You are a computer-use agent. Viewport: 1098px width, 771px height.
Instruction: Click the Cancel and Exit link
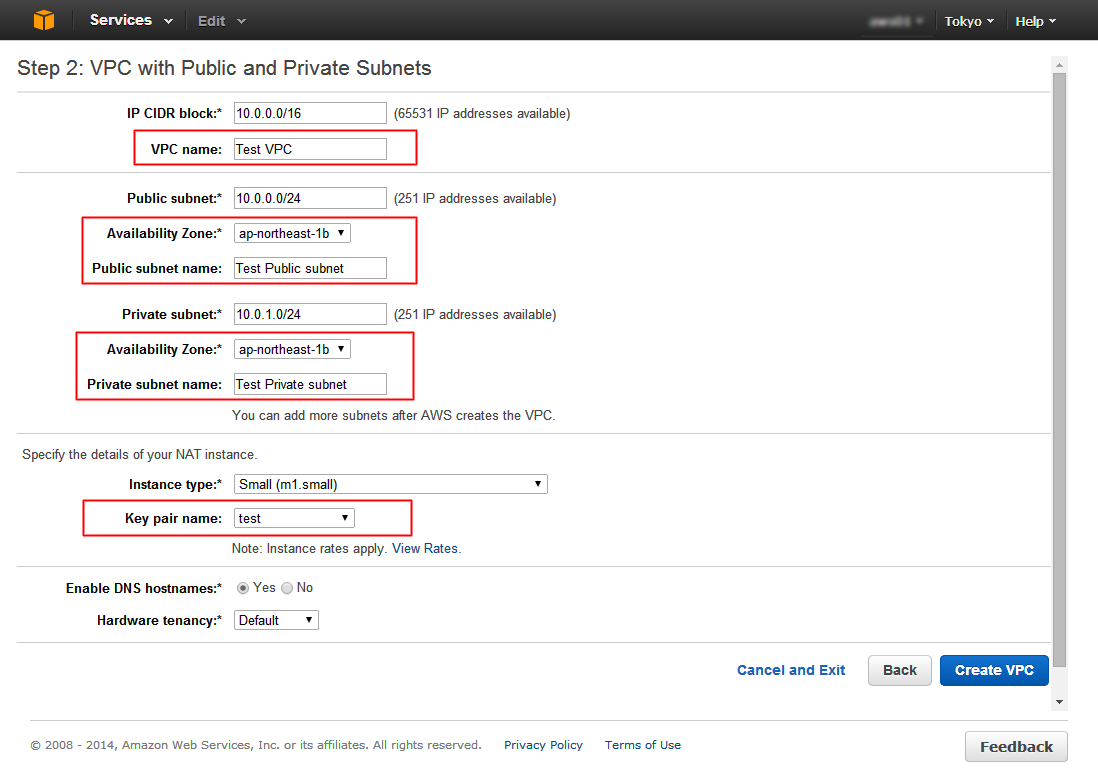791,670
